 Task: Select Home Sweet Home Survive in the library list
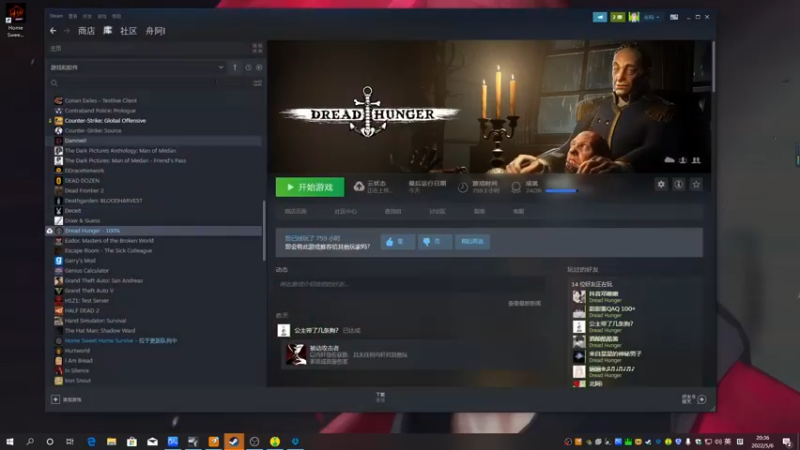121,341
